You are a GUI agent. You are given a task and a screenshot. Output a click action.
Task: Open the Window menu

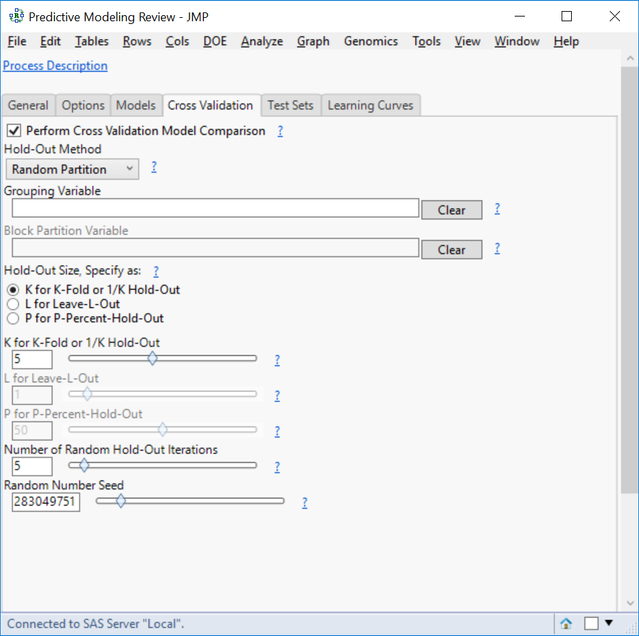[517, 41]
